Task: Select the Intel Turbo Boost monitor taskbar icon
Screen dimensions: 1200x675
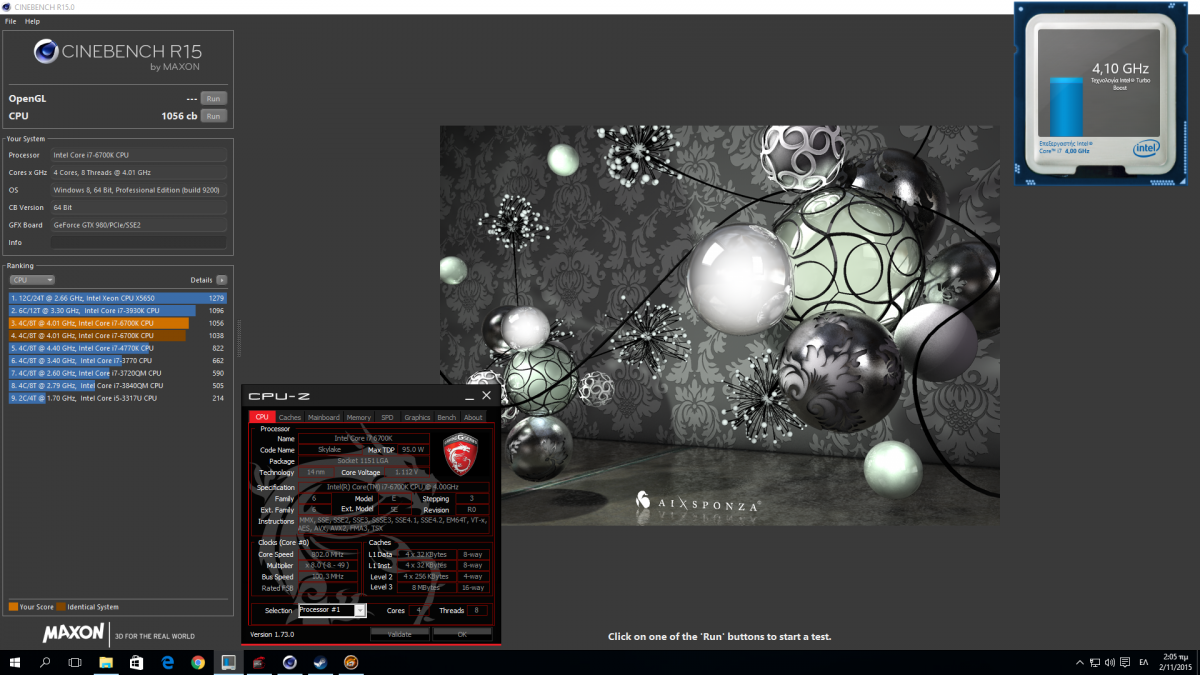Action: pos(228,662)
